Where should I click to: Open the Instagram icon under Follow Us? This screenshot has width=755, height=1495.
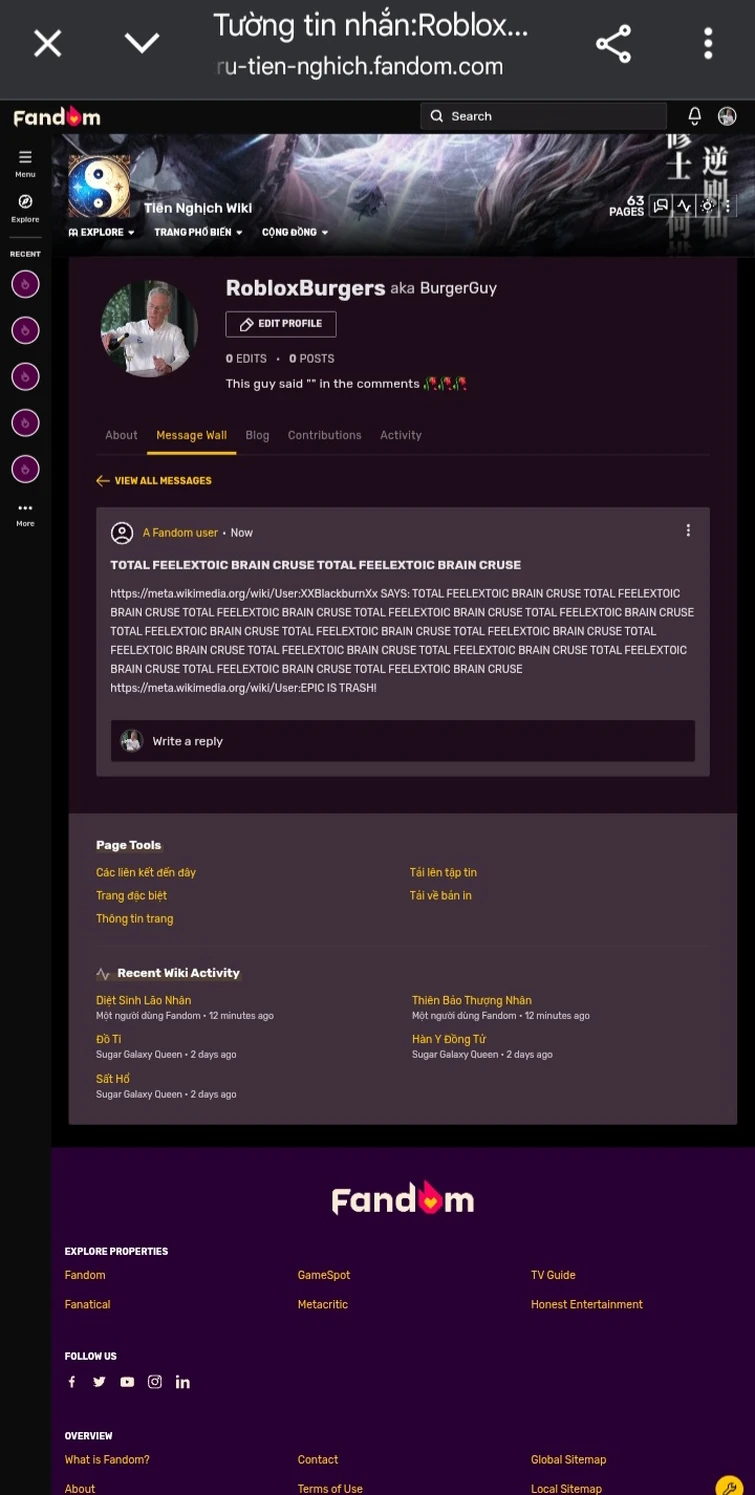point(155,1382)
